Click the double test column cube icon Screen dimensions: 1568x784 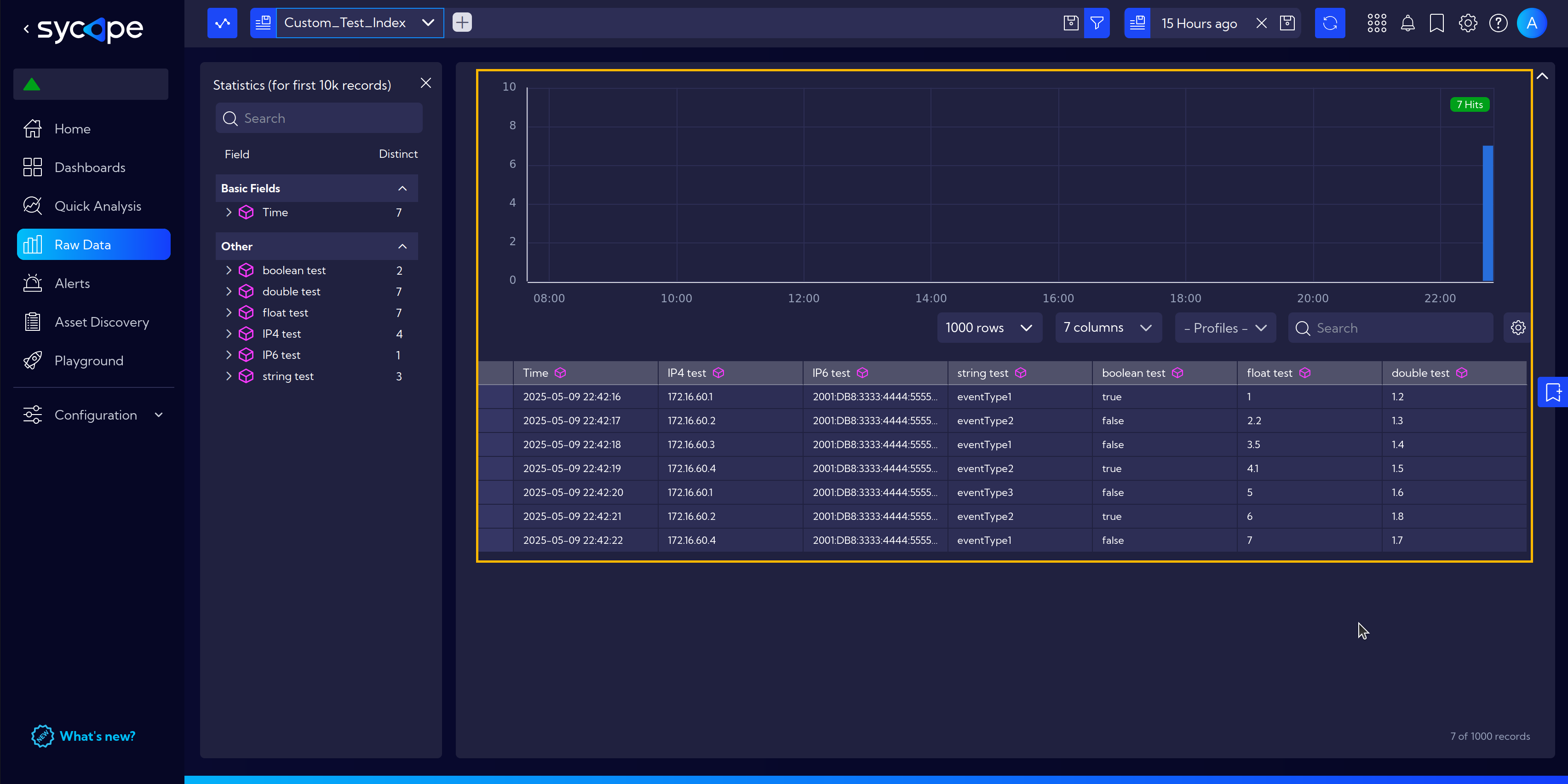coord(1461,373)
